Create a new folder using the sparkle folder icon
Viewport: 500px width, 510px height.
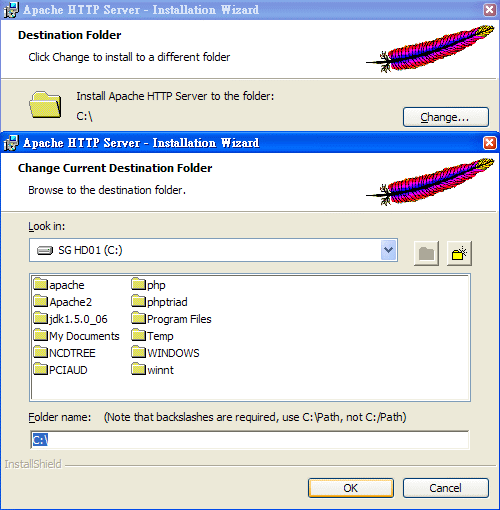459,253
